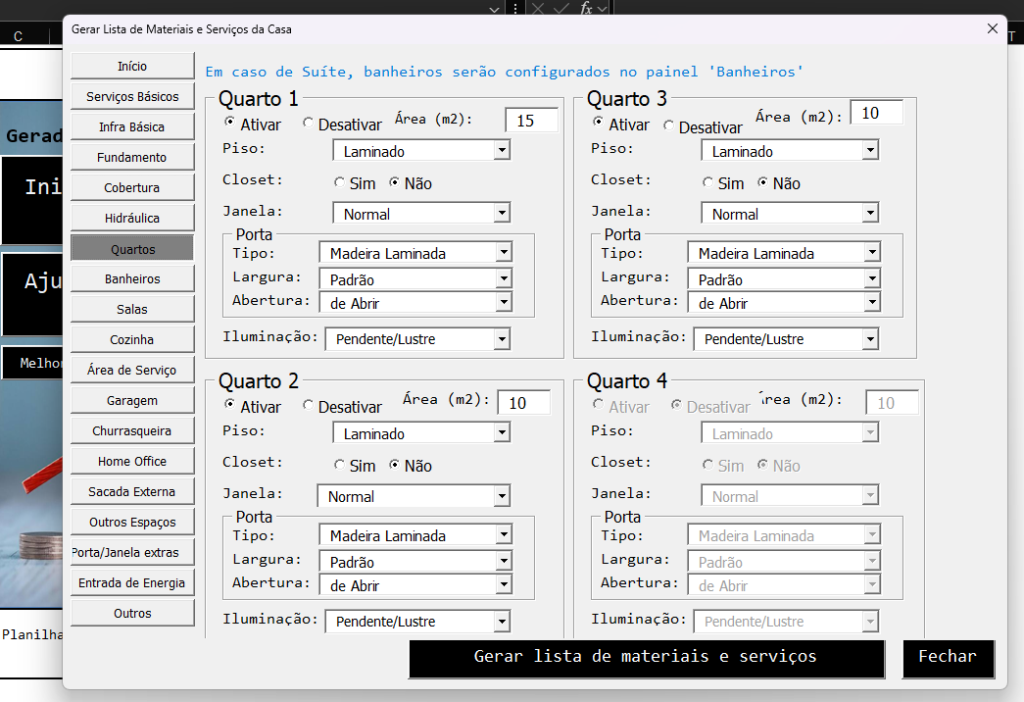
Task: Click Gerar lista de materiais e serviços
Action: coord(647,658)
